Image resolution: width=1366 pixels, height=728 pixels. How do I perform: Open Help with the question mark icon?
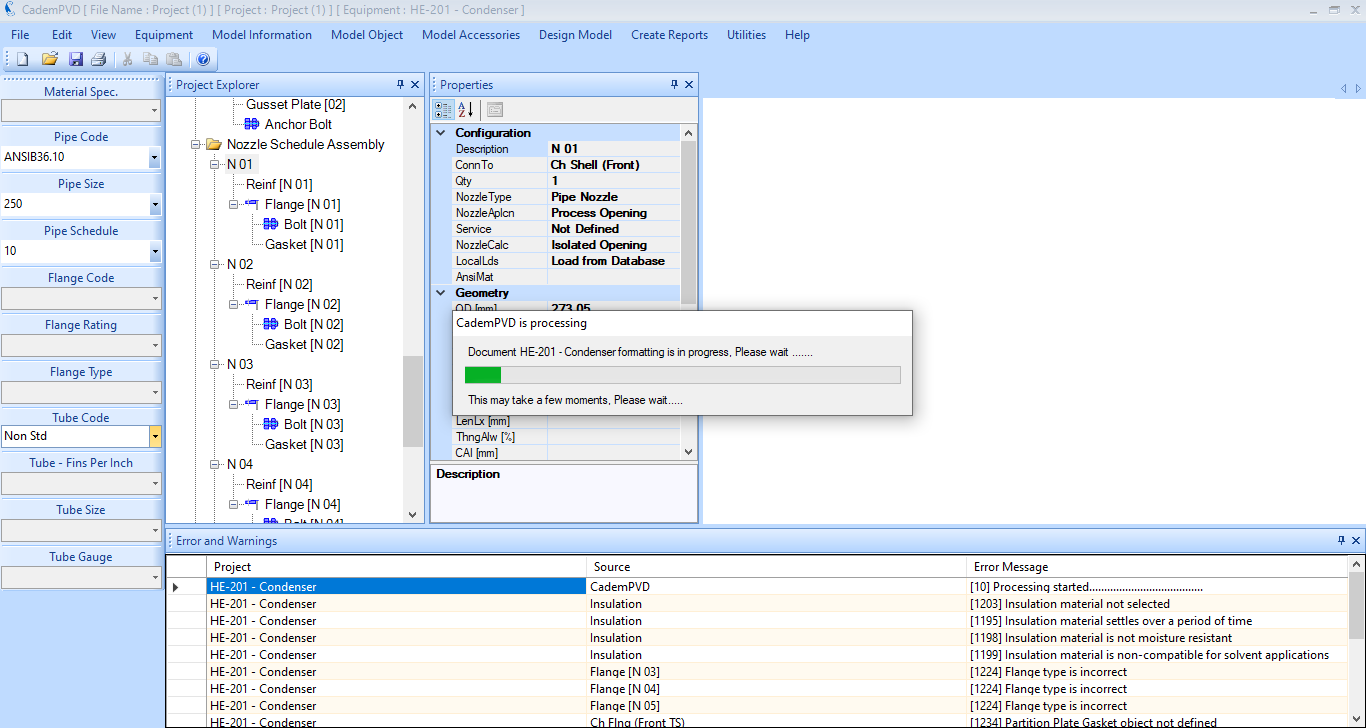(203, 60)
